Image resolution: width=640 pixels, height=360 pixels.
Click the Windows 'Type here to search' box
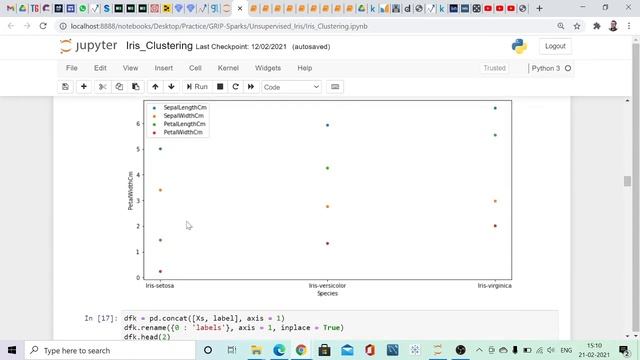coord(110,350)
